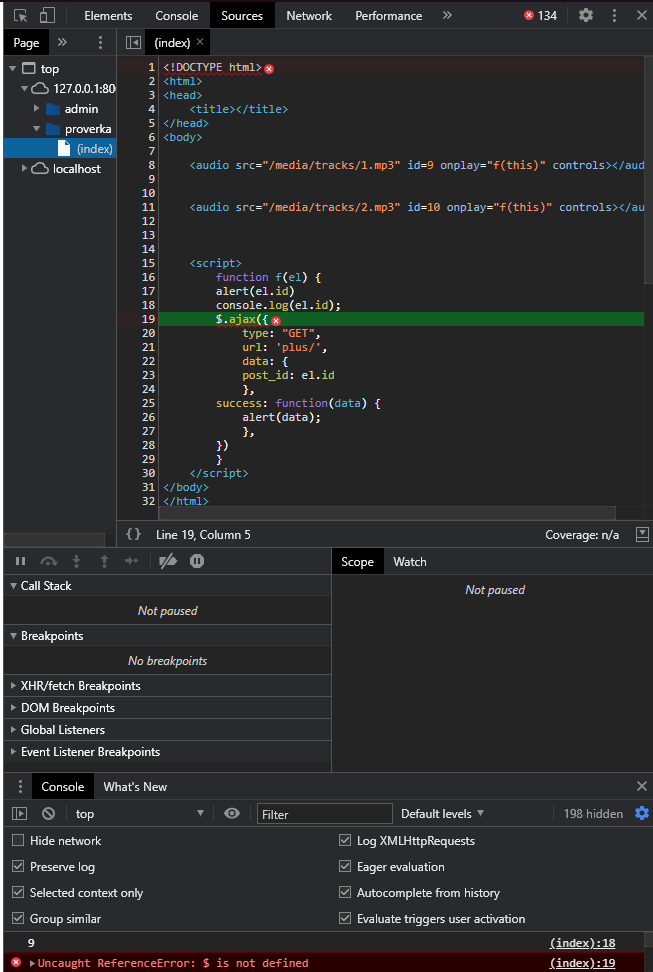The width and height of the screenshot is (653, 972).
Task: Open the What's New drawer tab
Action: [135, 786]
